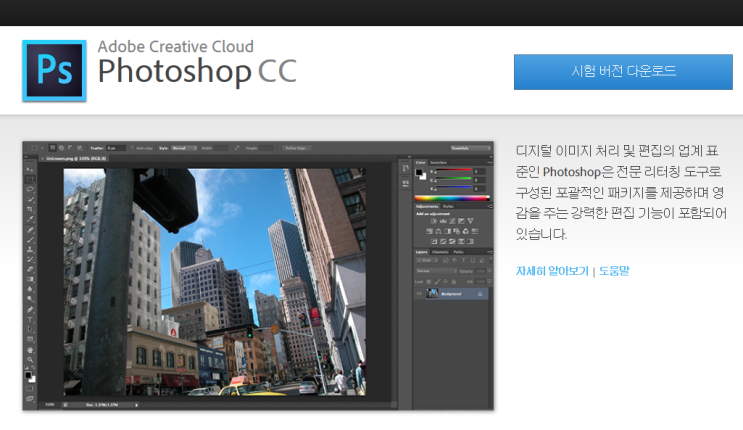Screen dimensions: 743x430
Task: Select the Adjustments tab
Action: coord(427,206)
